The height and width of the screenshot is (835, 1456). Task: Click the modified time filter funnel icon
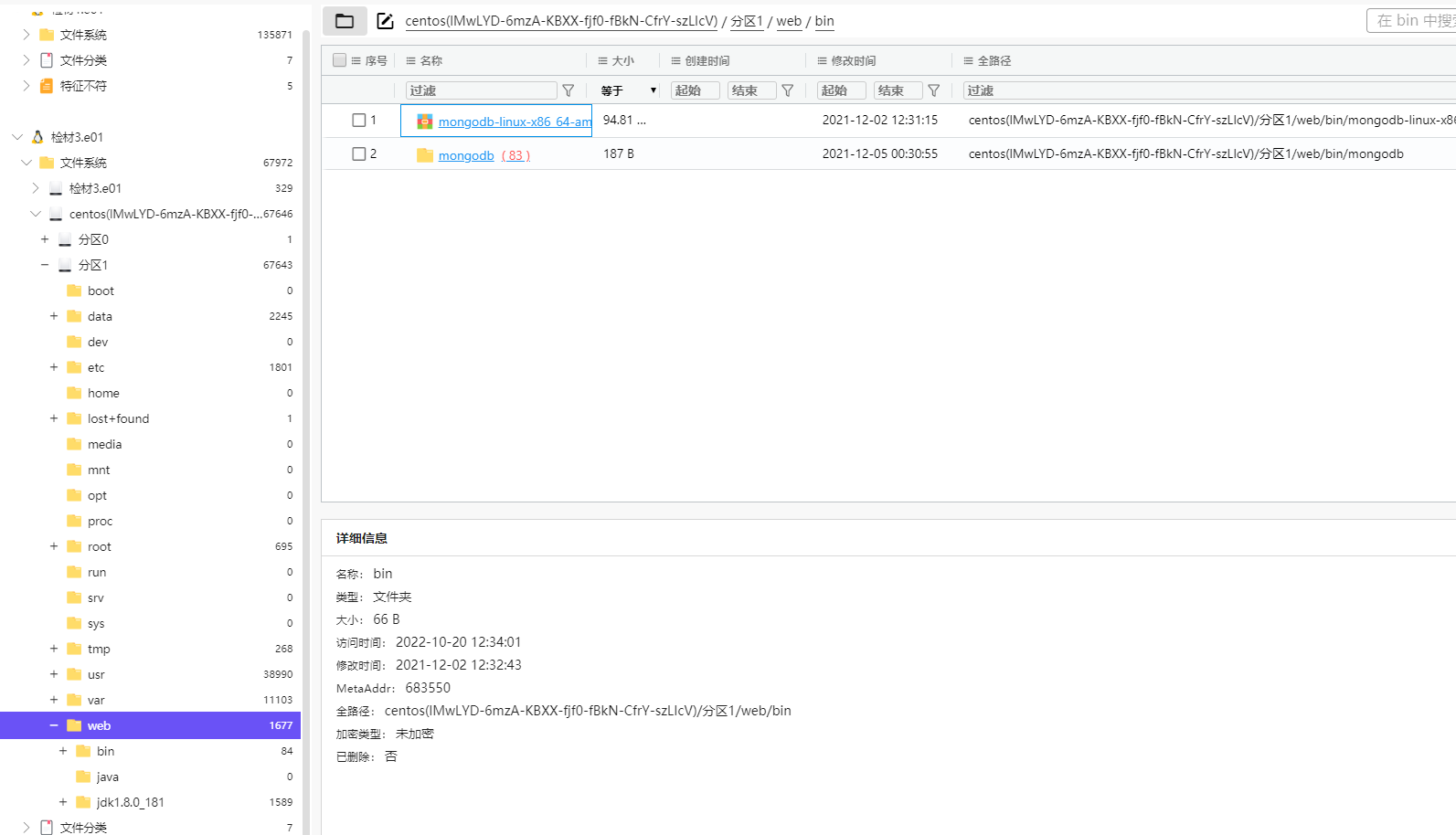point(934,90)
